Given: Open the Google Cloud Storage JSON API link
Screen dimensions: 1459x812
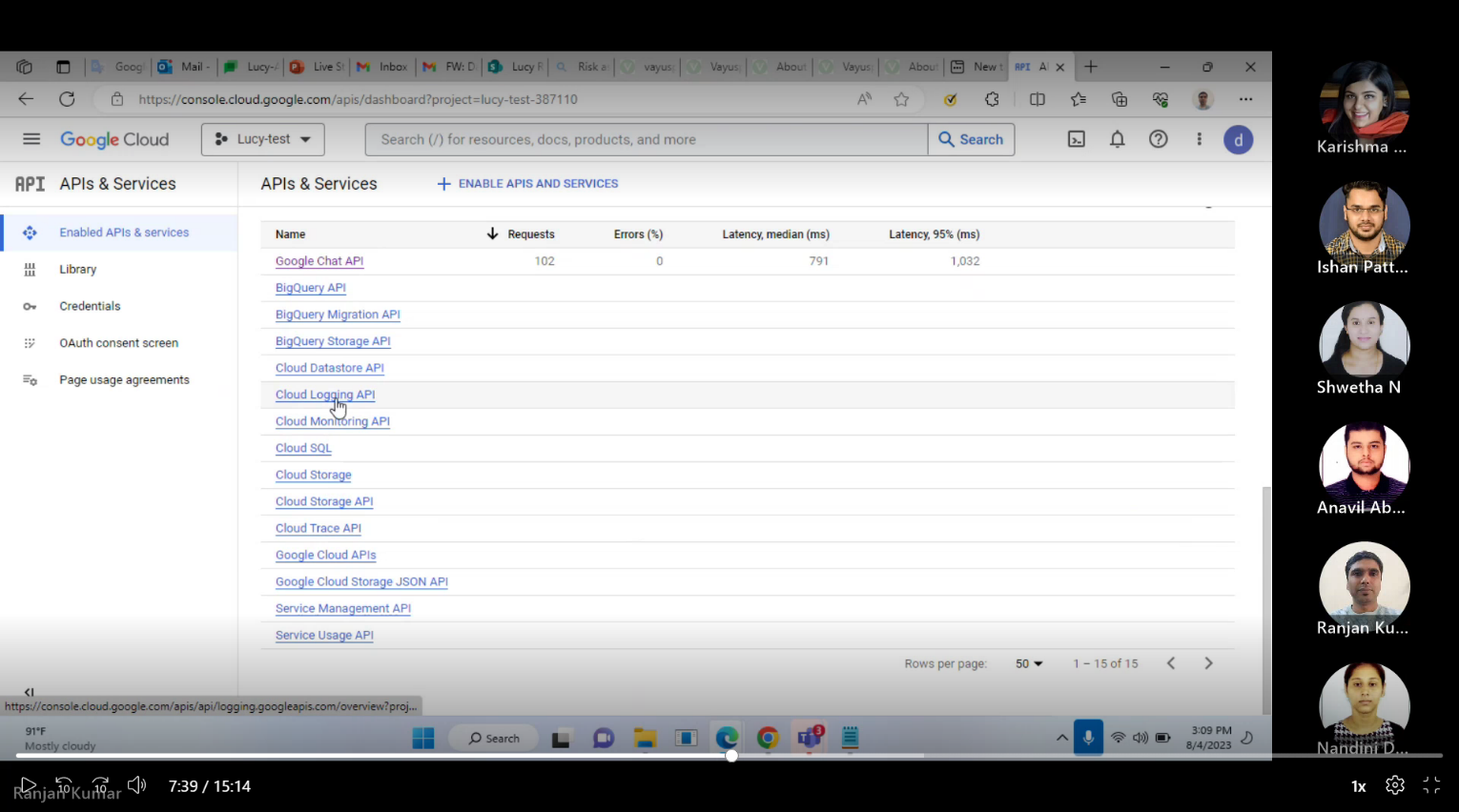Looking at the screenshot, I should pyautogui.click(x=361, y=581).
